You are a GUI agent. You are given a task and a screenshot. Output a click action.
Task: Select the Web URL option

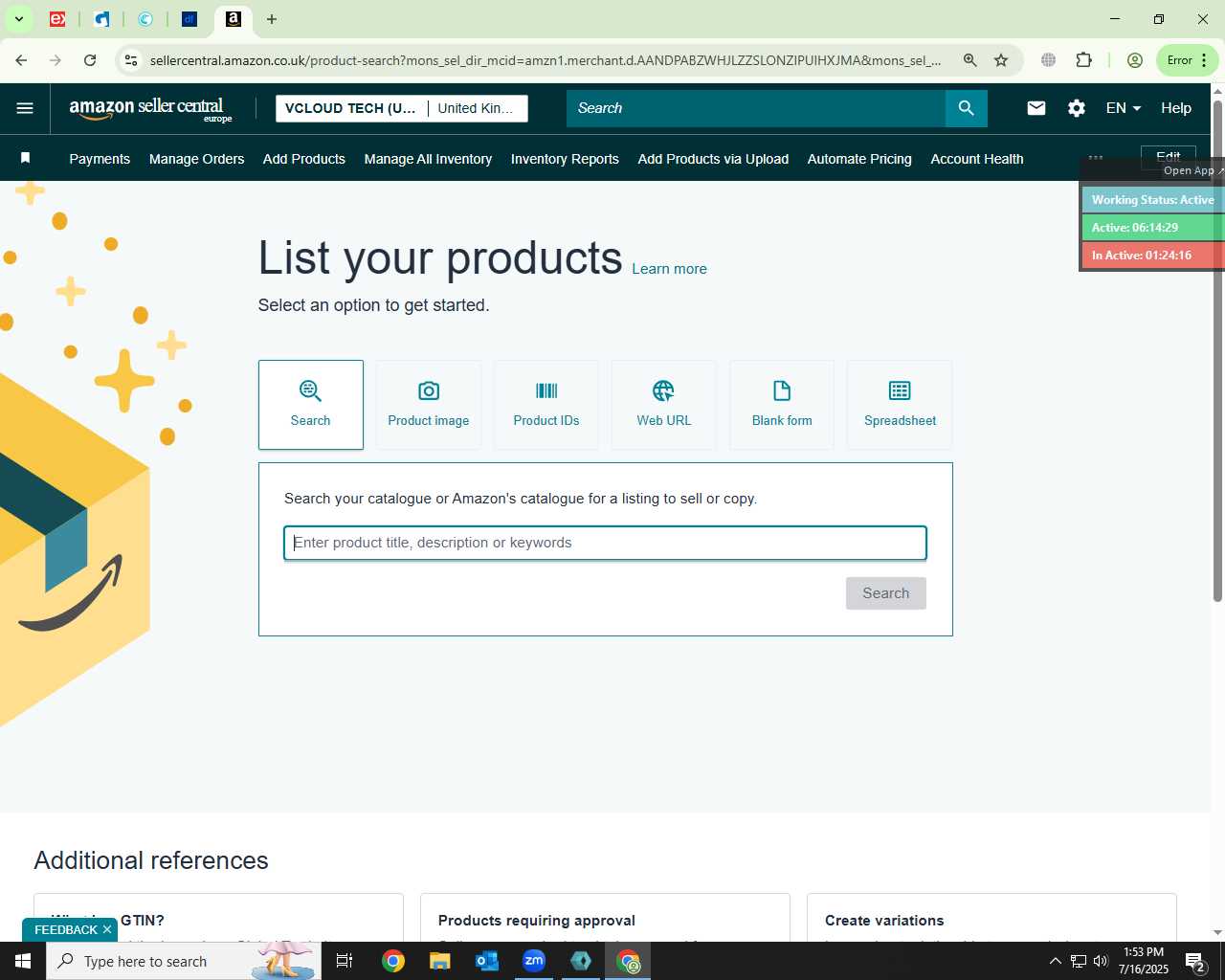pos(664,405)
